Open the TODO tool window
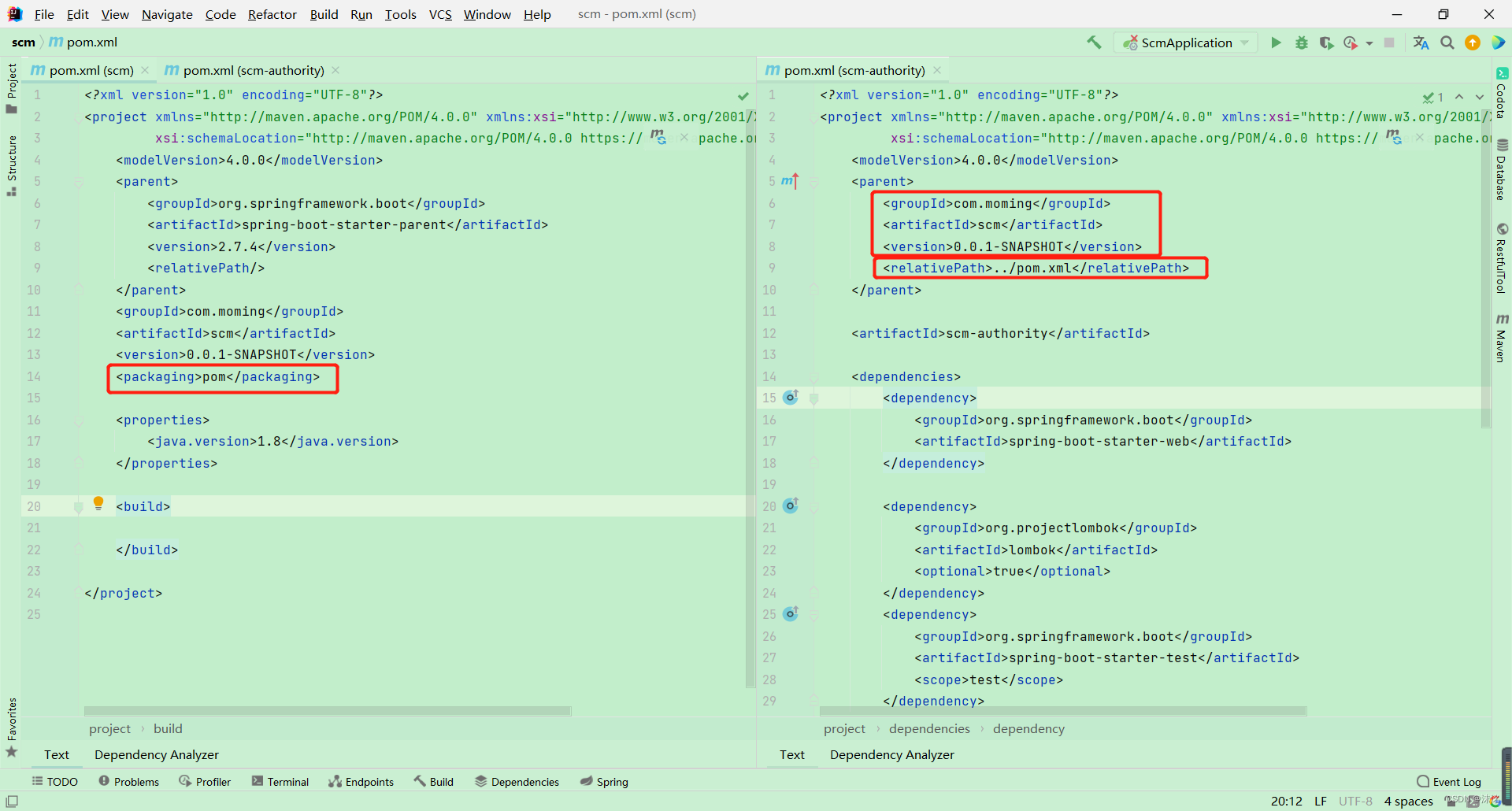This screenshot has height=811, width=1512. [x=54, y=781]
